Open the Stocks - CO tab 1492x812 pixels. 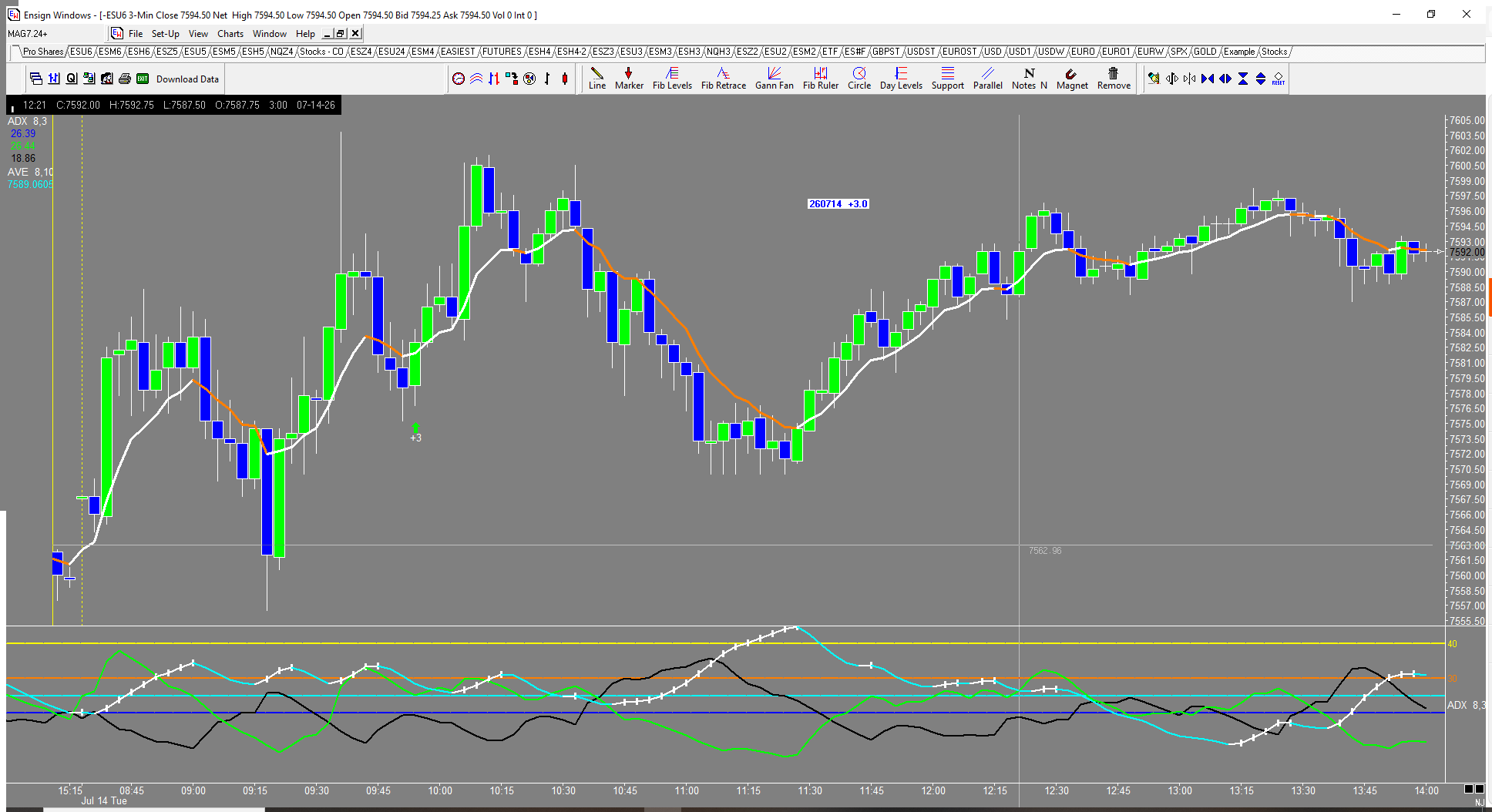[x=321, y=52]
